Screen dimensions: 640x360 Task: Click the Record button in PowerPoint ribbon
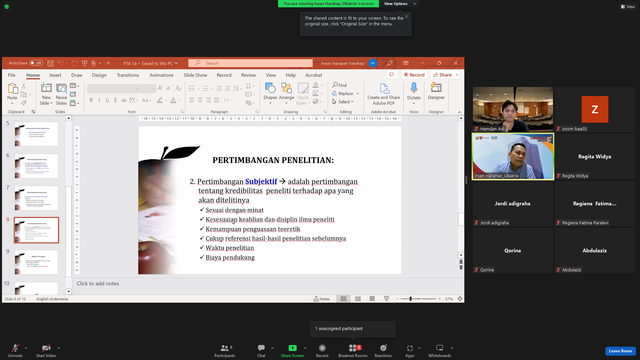(414, 75)
